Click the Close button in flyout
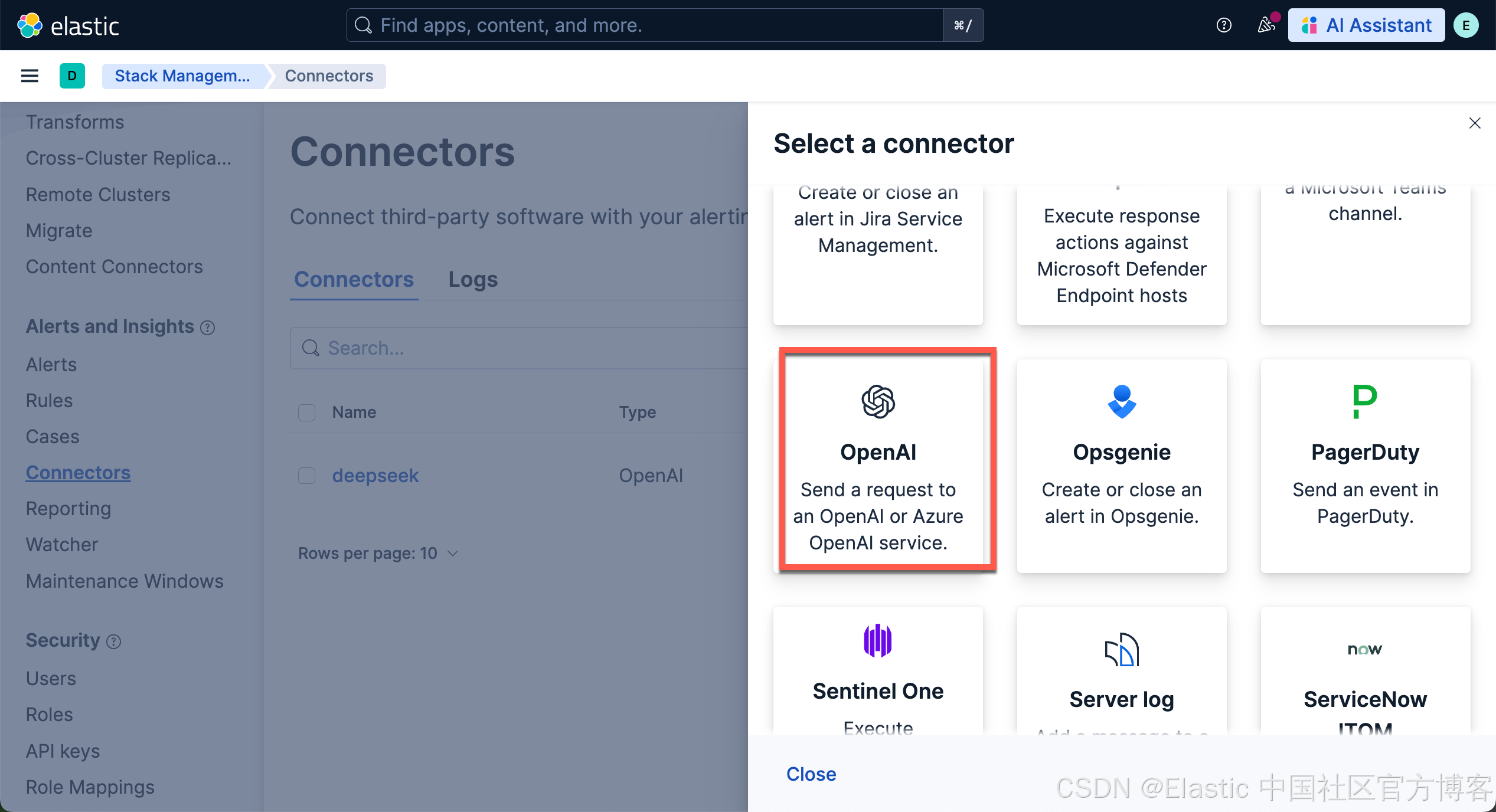 tap(811, 774)
